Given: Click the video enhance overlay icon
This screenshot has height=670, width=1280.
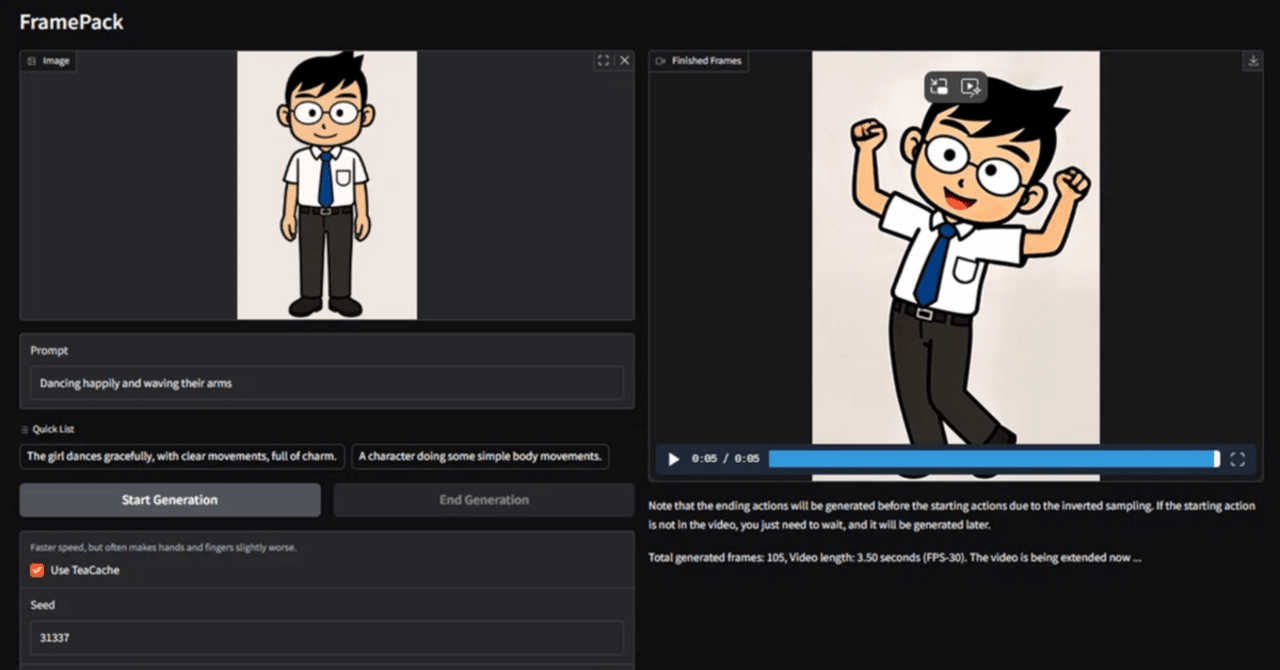Looking at the screenshot, I should tap(970, 87).
